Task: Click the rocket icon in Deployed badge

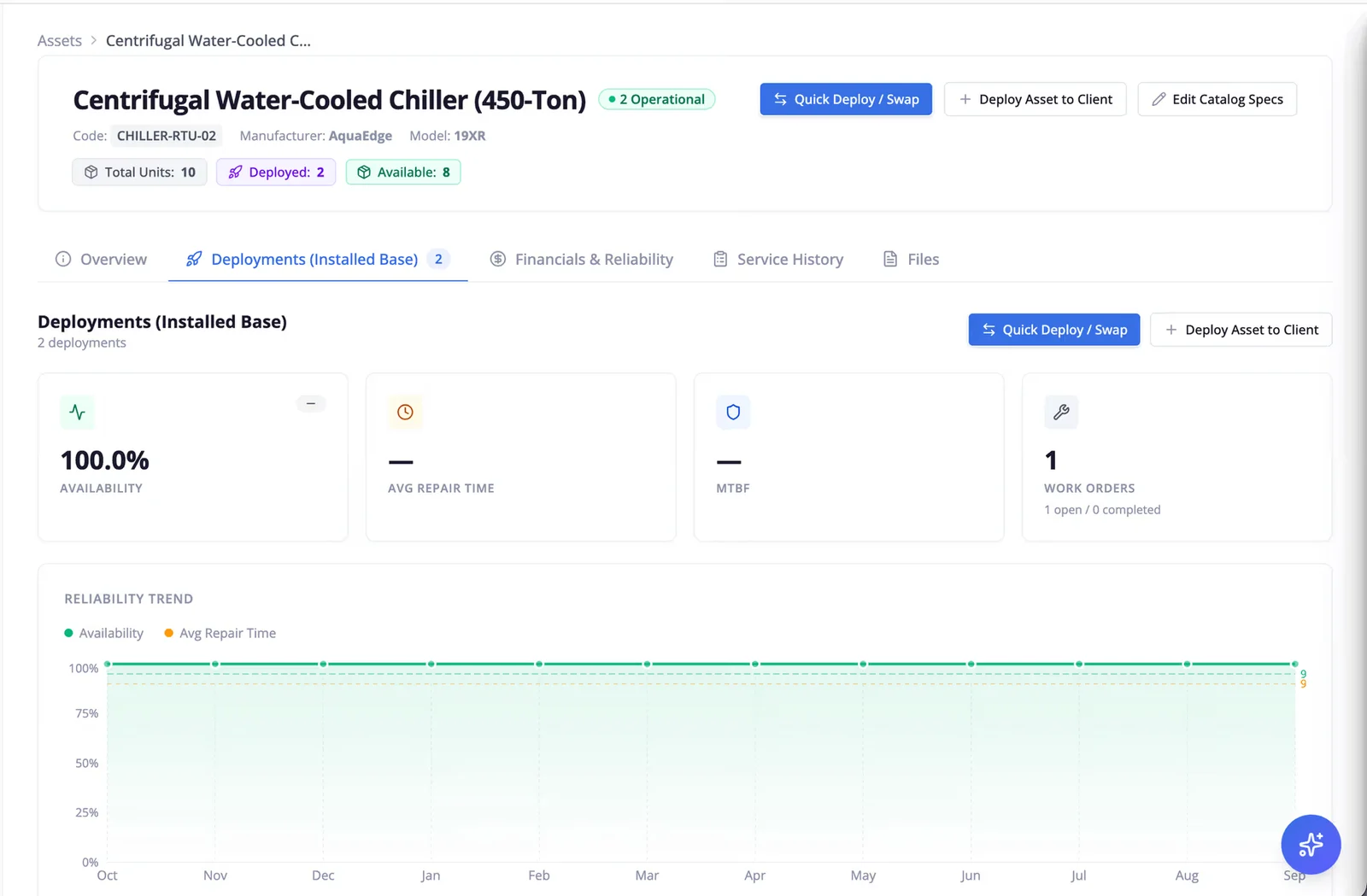Action: [x=235, y=172]
